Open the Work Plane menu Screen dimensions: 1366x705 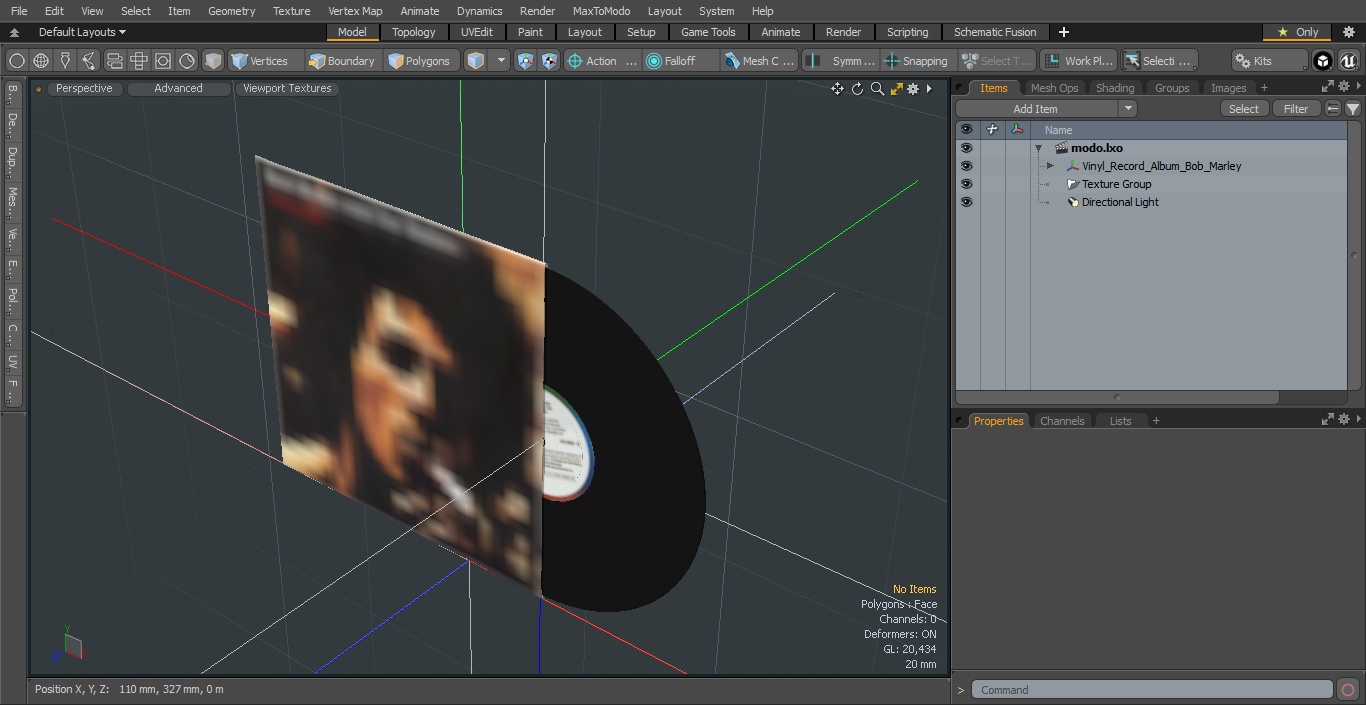pos(1078,61)
